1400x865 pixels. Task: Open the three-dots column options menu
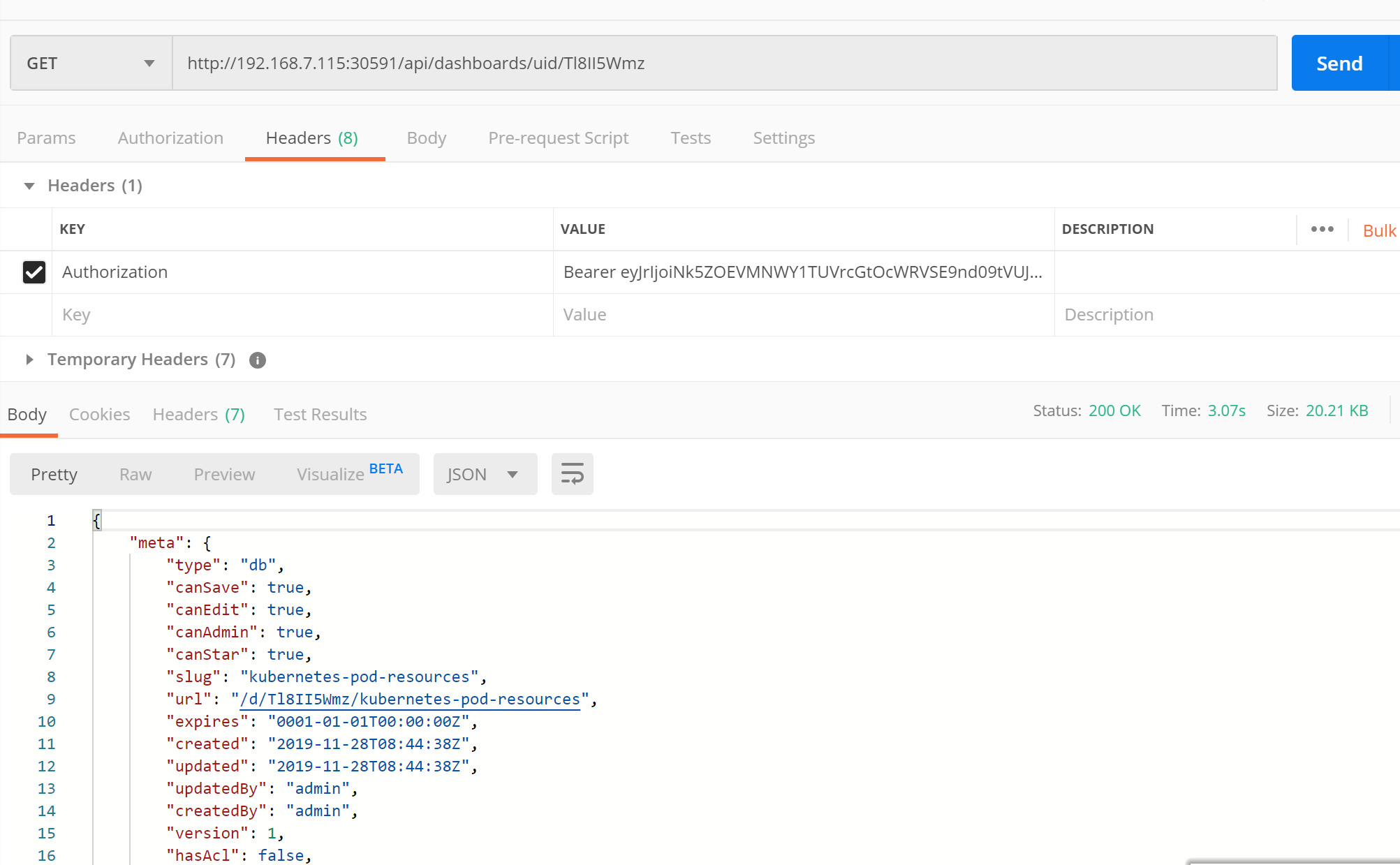coord(1322,229)
